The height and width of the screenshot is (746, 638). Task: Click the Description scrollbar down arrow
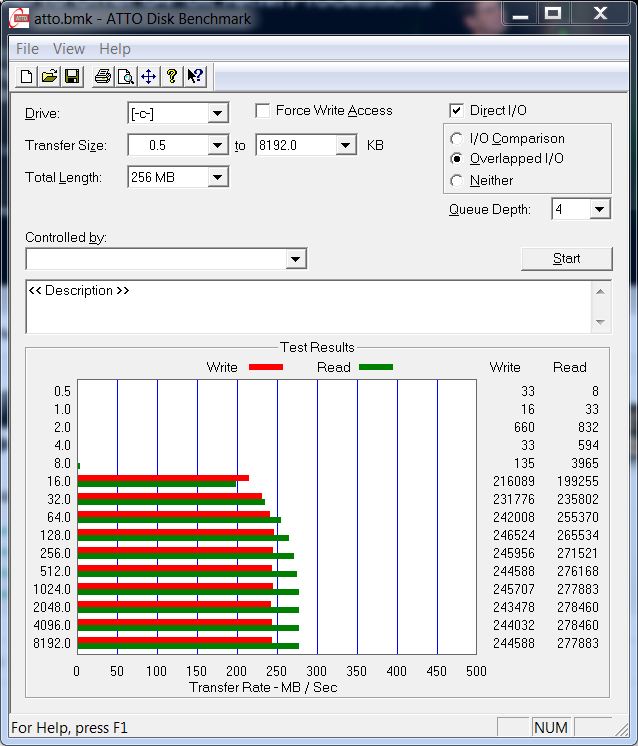[x=600, y=322]
